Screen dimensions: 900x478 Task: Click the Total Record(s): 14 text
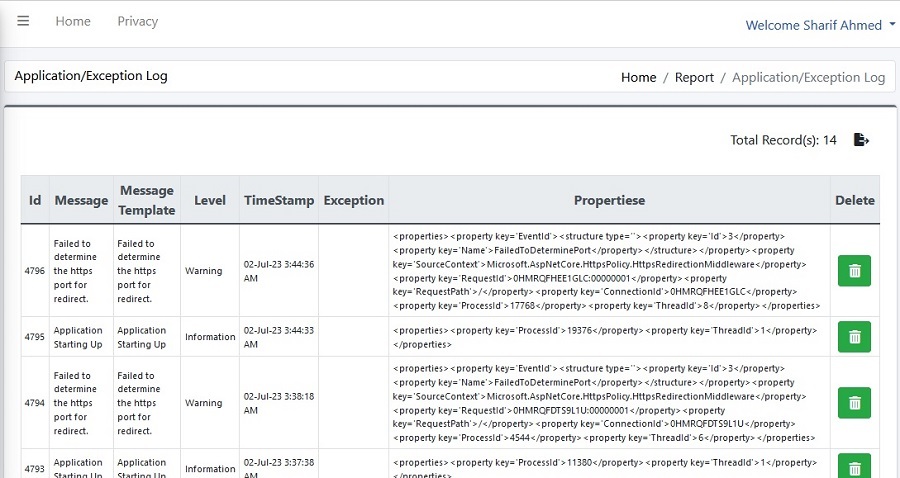coord(783,140)
